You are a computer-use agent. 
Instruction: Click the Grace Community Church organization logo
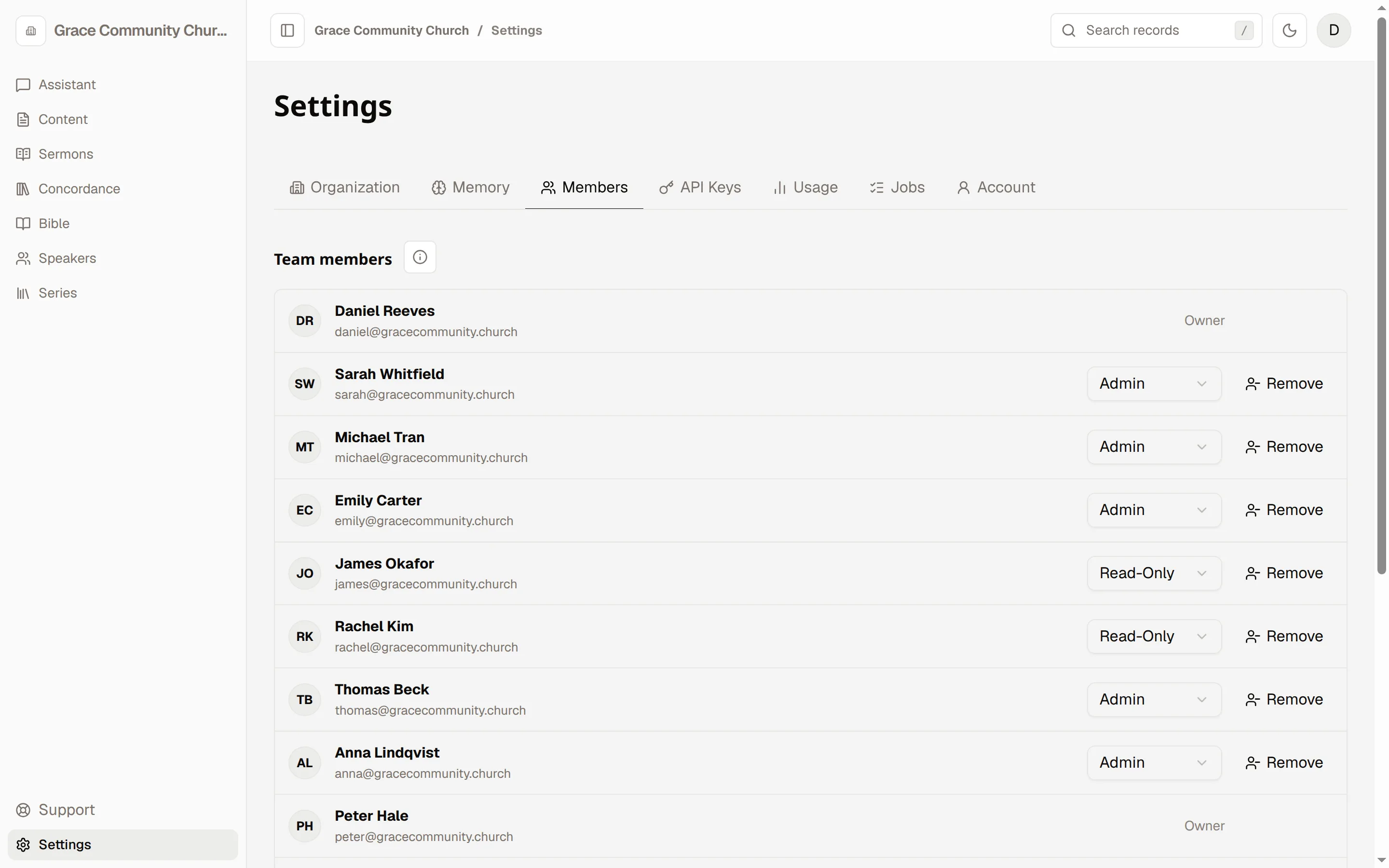(30, 30)
